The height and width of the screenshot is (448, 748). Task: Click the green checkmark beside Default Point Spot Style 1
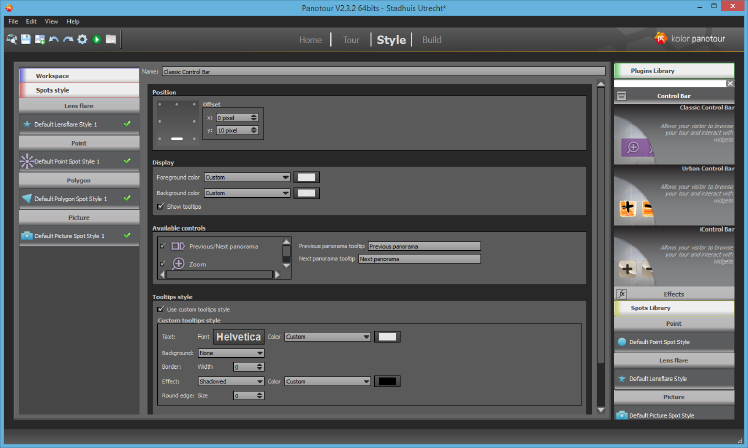coord(127,161)
